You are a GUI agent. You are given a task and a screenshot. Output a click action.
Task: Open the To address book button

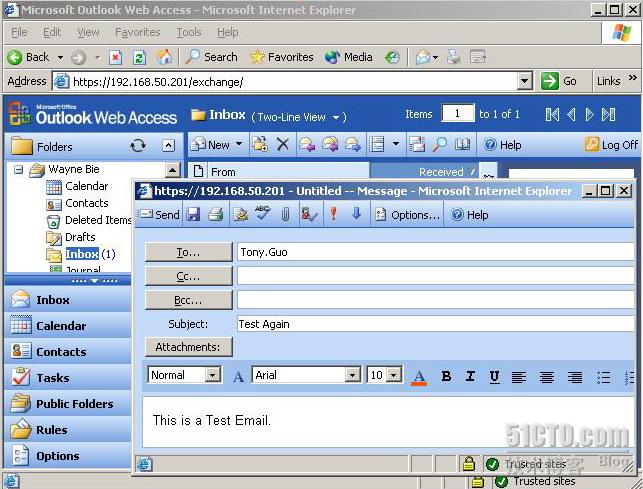(x=189, y=252)
